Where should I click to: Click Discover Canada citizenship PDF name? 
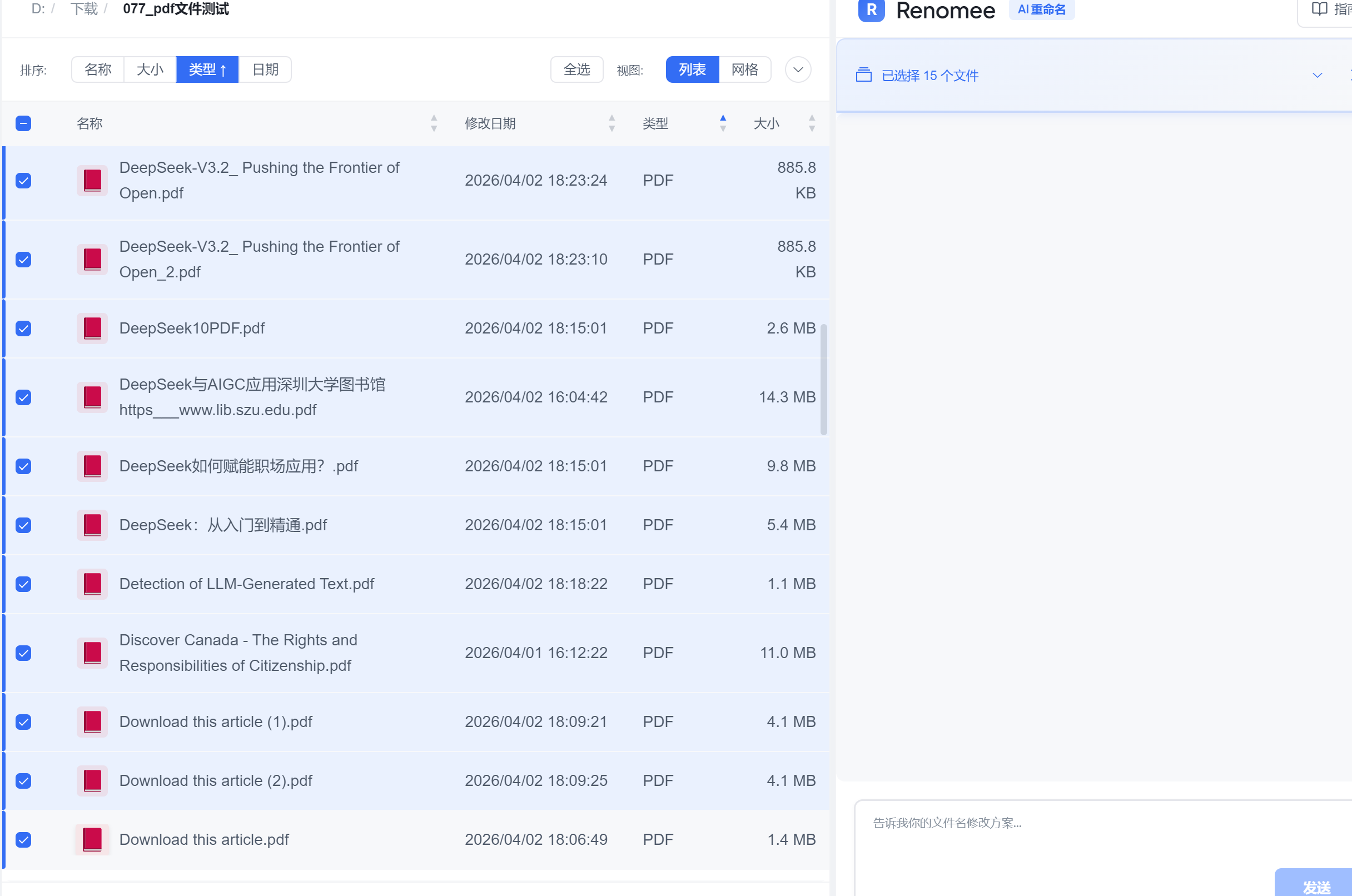pos(238,653)
